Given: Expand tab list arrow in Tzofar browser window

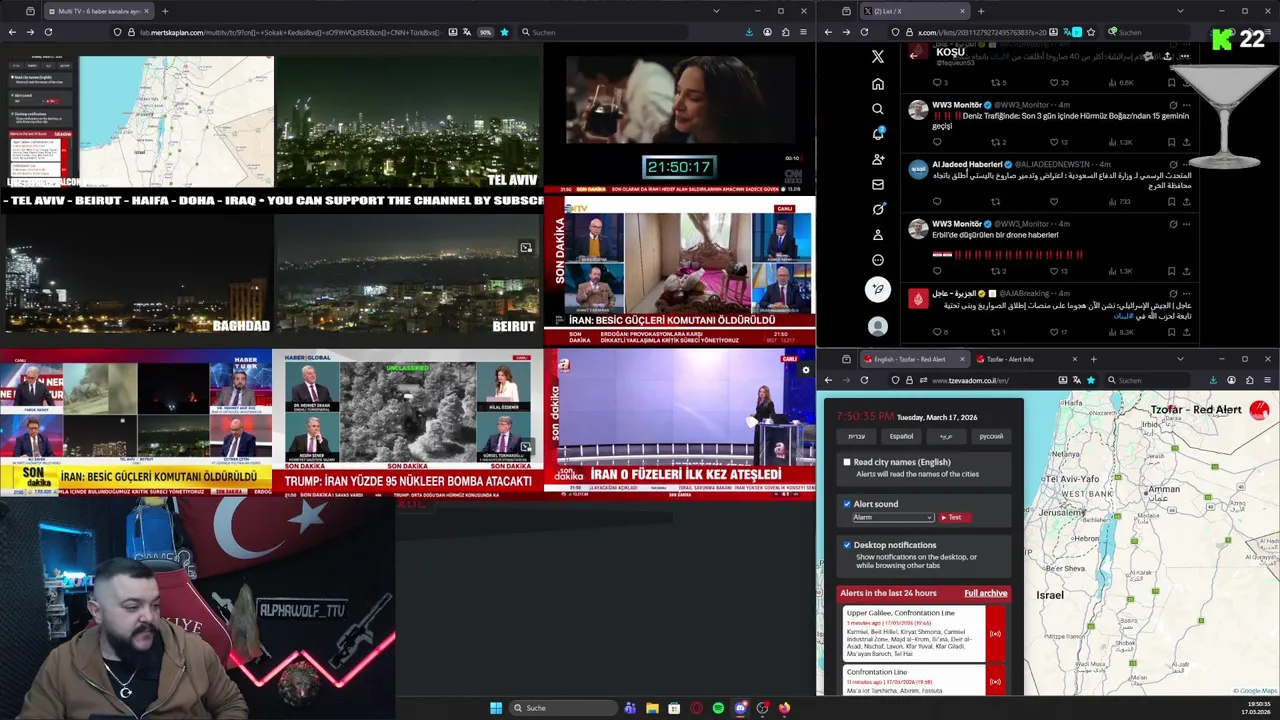Looking at the screenshot, I should tap(1180, 359).
